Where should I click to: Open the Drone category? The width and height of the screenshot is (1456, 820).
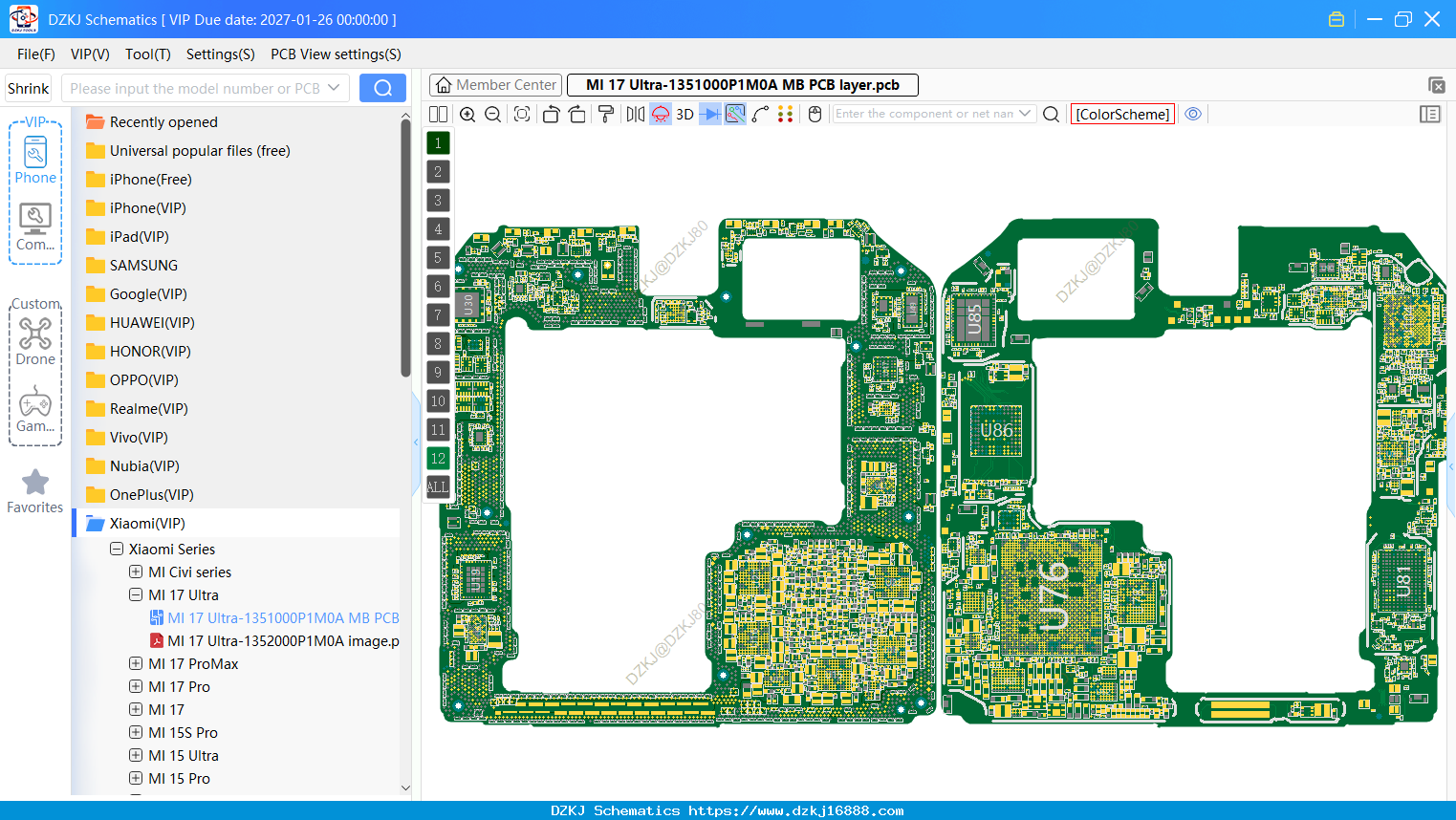coord(35,341)
